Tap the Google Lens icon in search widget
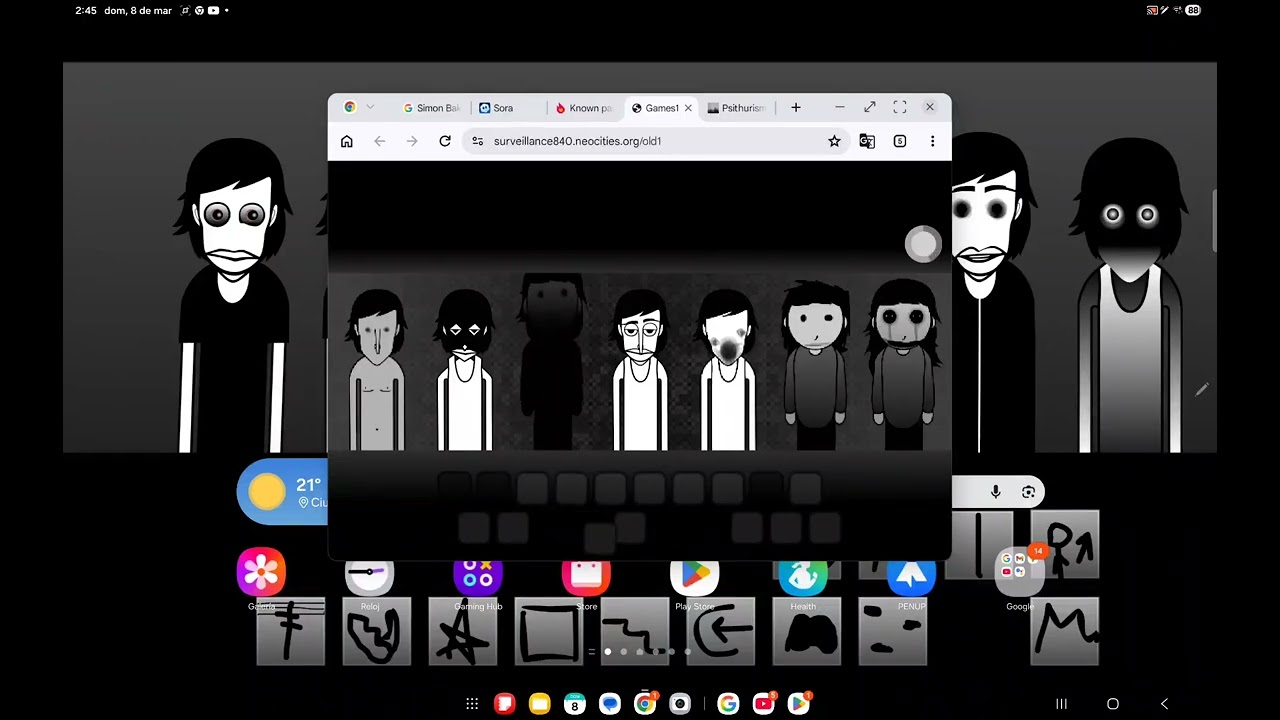 (x=1028, y=491)
